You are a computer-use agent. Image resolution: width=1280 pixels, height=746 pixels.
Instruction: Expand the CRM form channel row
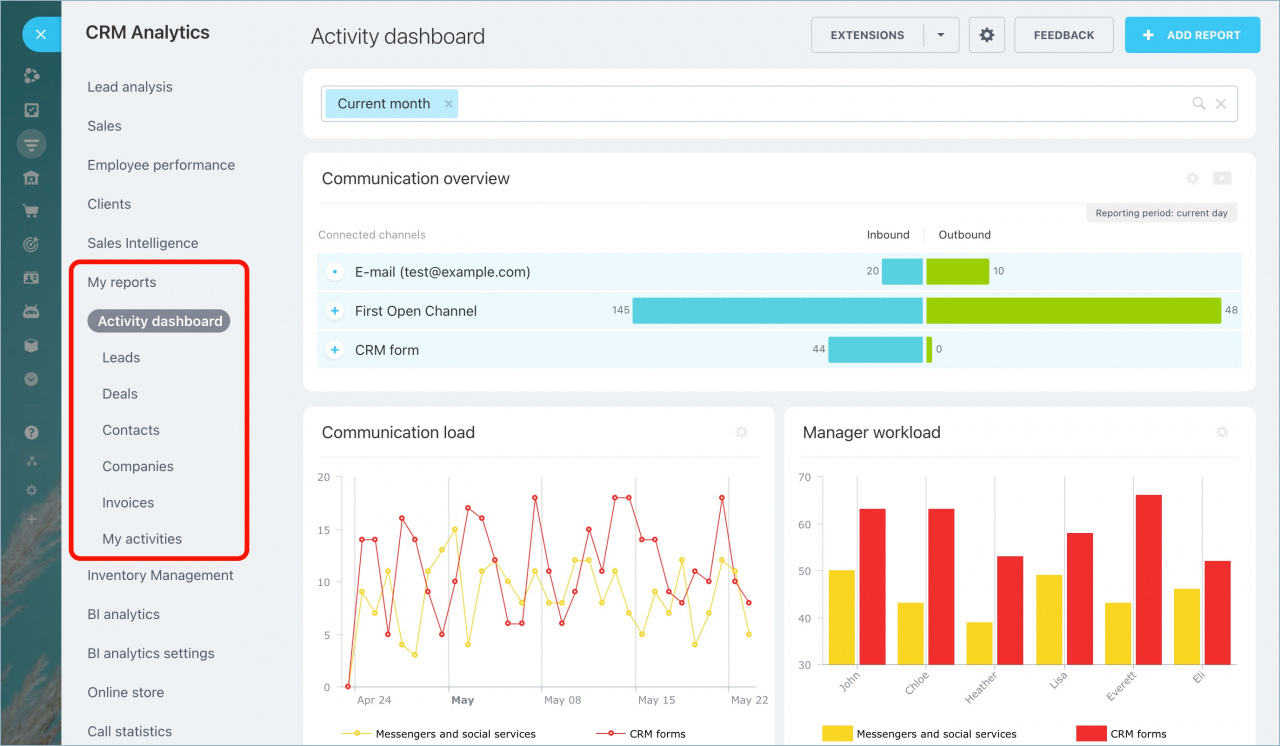335,350
